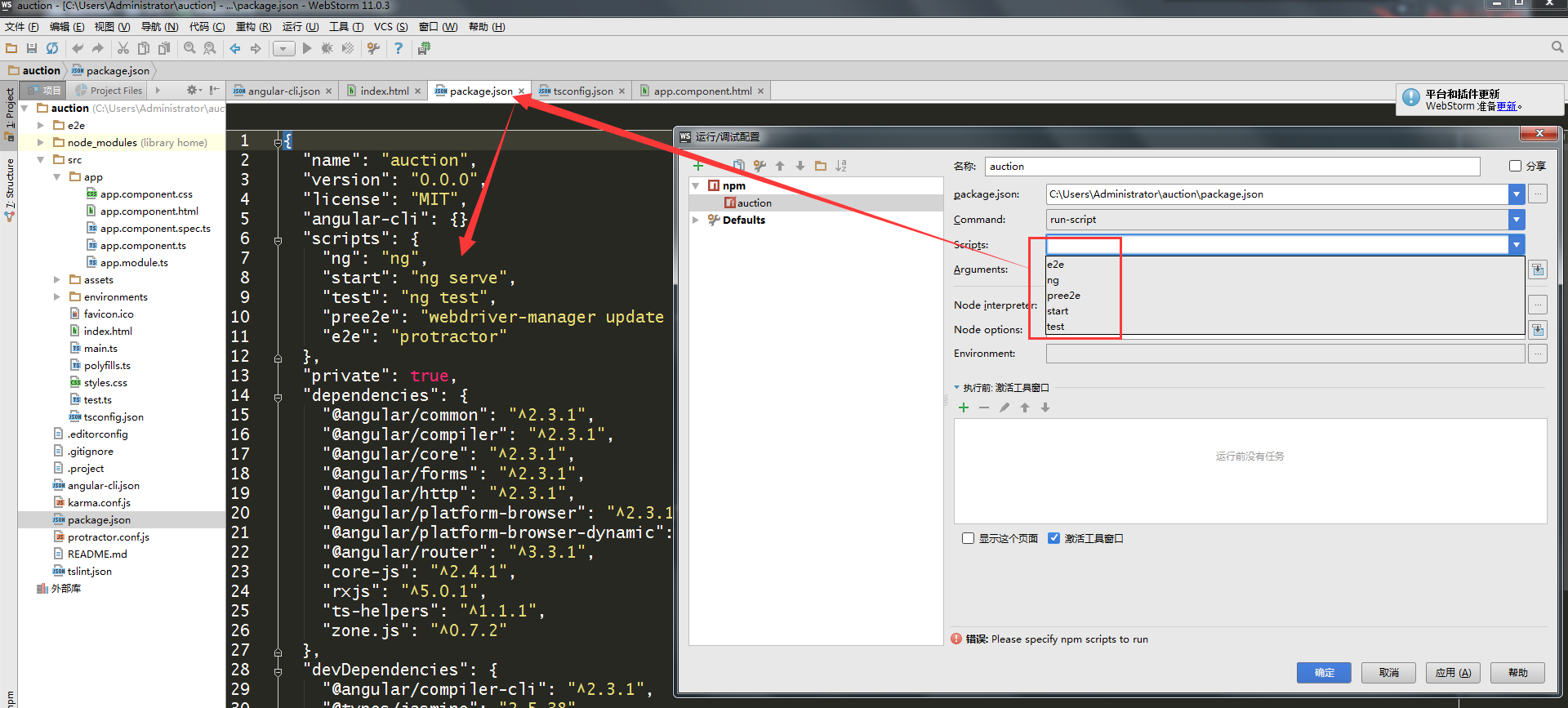Expand the Defaults node
1568x708 pixels.
(x=696, y=220)
